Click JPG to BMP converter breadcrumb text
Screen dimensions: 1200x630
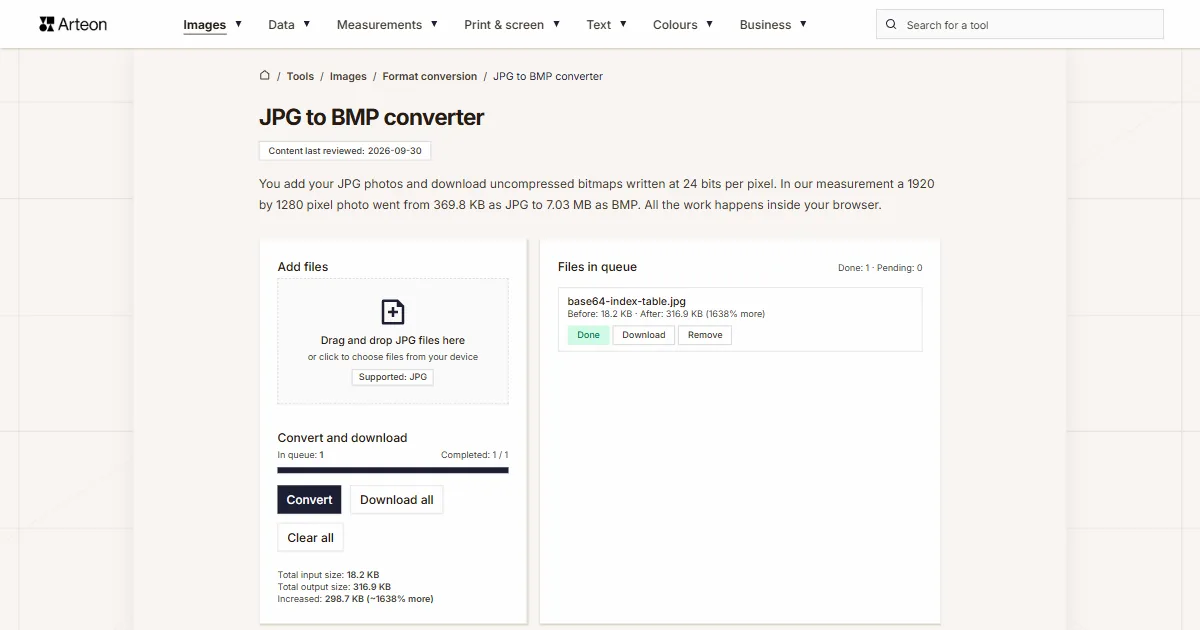coord(548,76)
